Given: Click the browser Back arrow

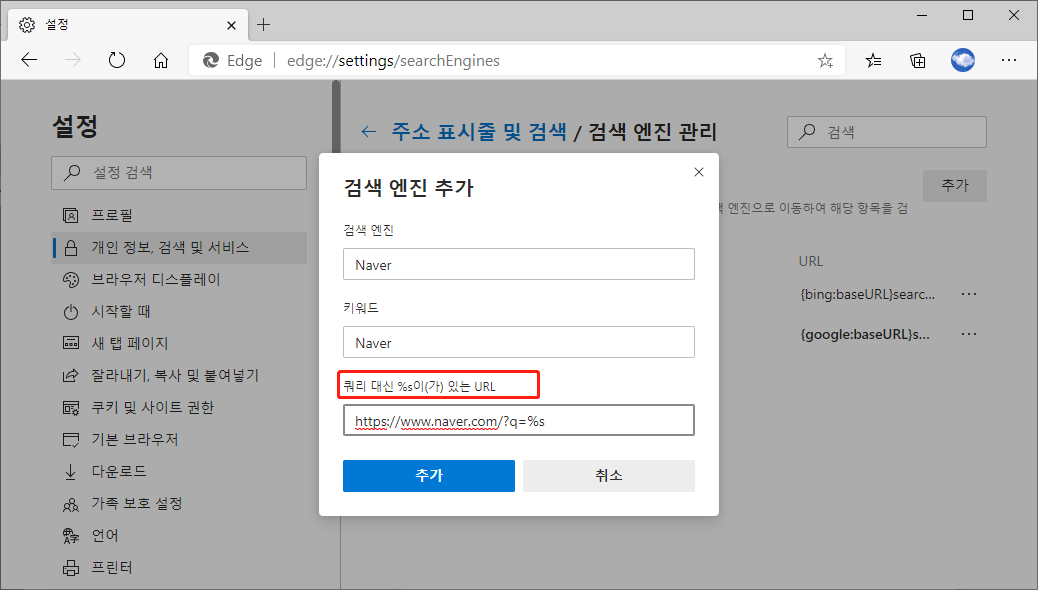Looking at the screenshot, I should pyautogui.click(x=29, y=60).
